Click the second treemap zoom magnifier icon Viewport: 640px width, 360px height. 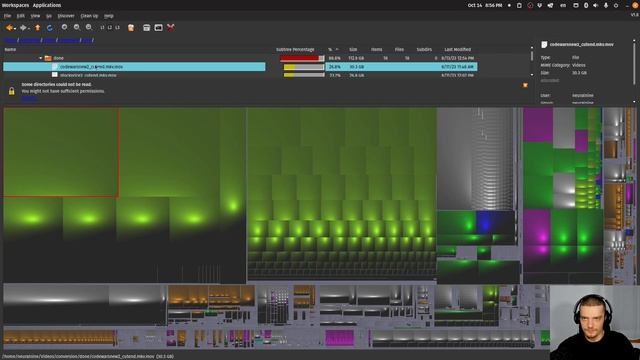(77, 27)
